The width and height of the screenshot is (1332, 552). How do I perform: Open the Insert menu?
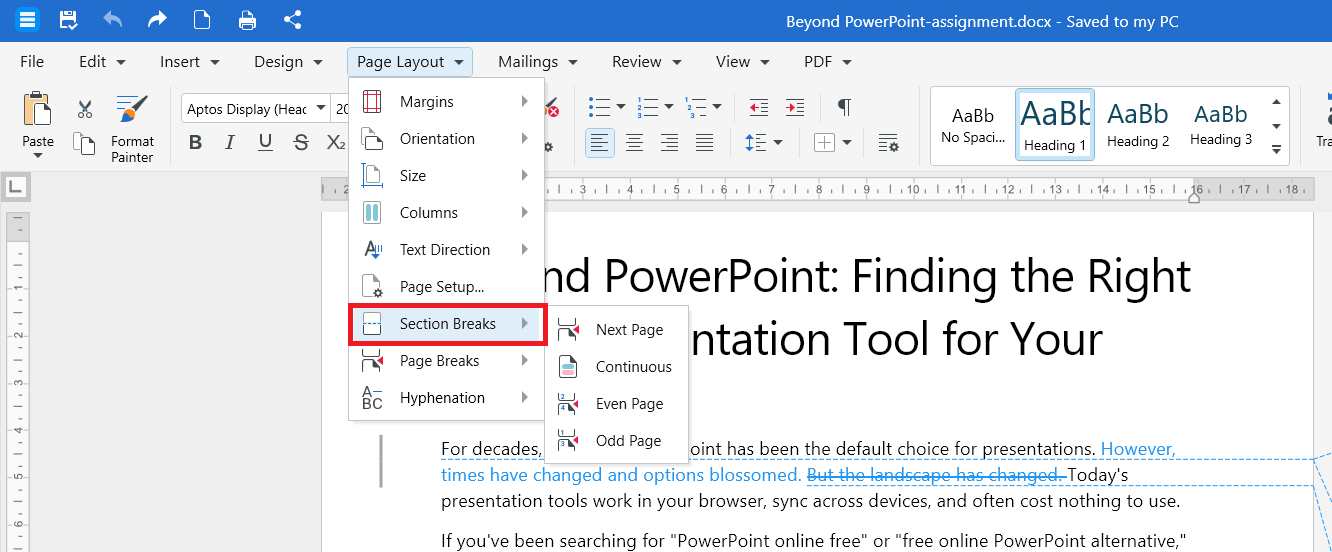190,62
